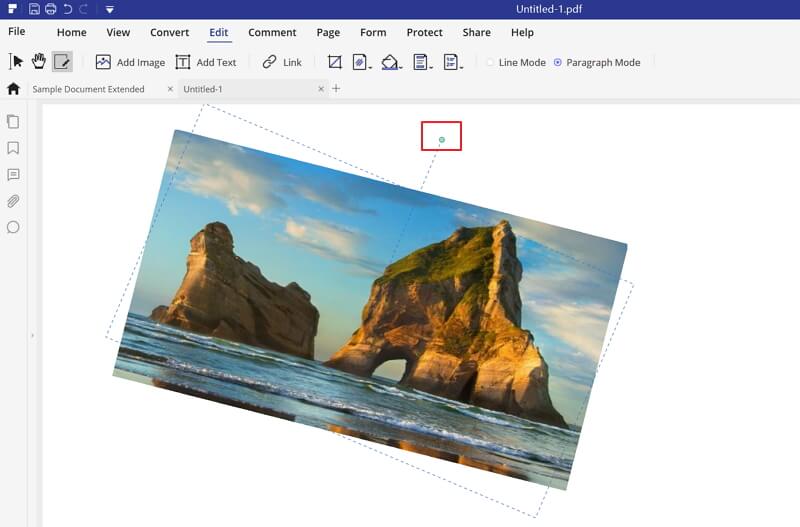Switch to the View tab
The height and width of the screenshot is (527, 800).
click(x=118, y=32)
